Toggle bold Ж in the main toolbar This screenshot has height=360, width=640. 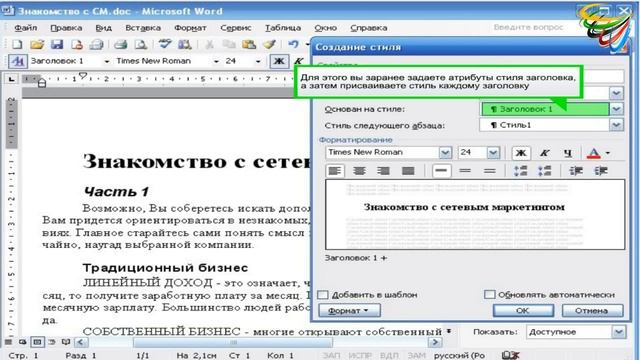click(279, 61)
